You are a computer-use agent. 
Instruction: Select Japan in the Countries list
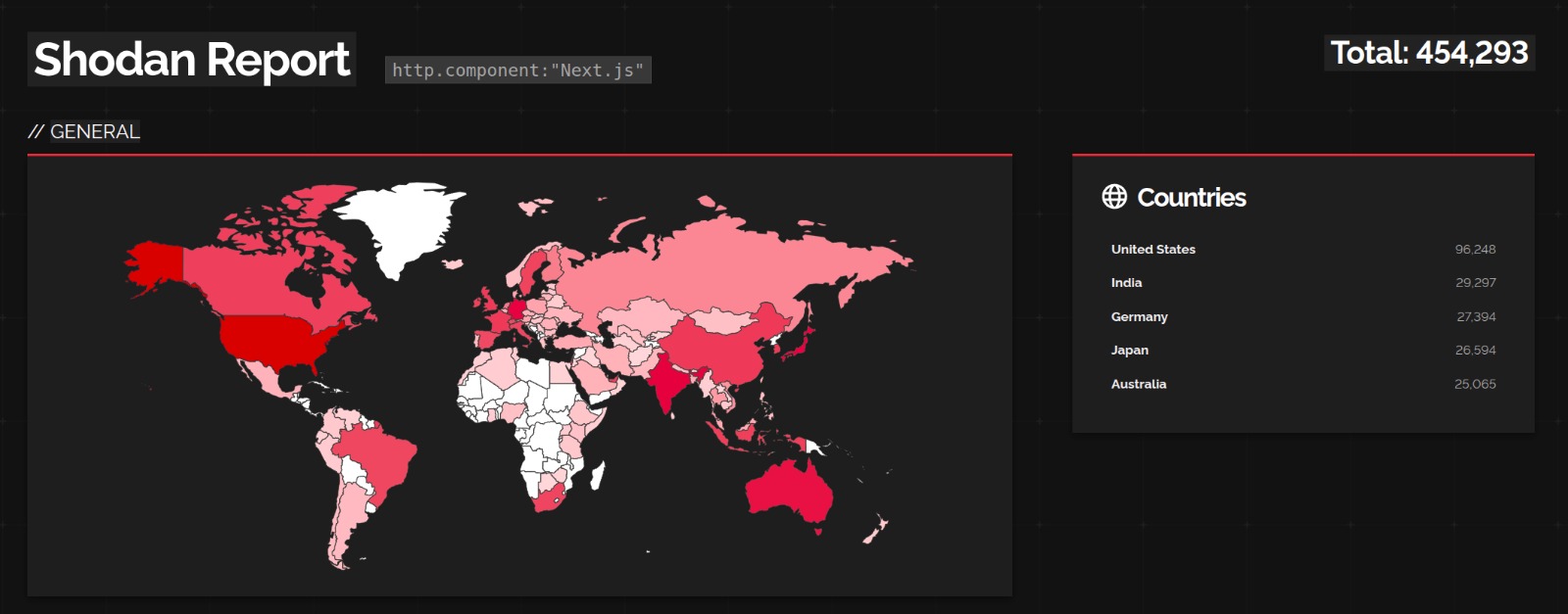[x=1129, y=351]
